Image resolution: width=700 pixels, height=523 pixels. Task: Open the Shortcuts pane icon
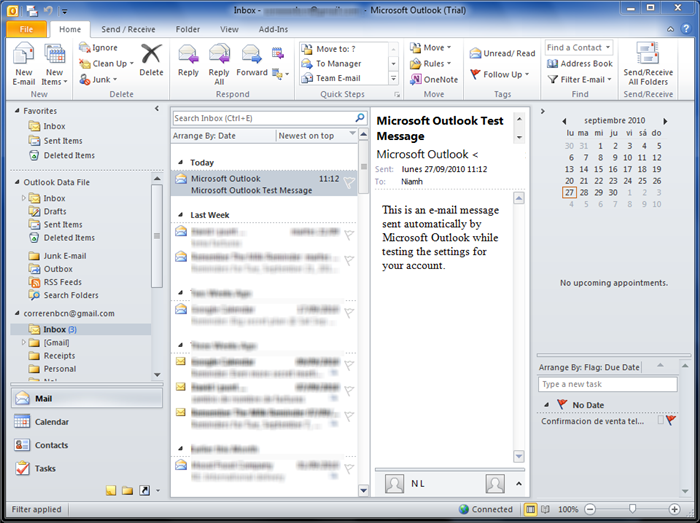click(x=145, y=490)
